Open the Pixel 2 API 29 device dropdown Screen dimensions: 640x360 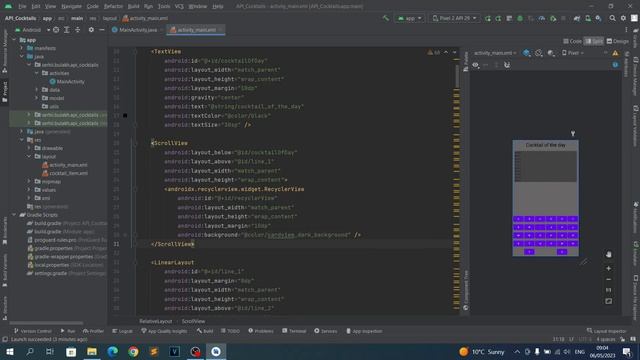pyautogui.click(x=454, y=18)
